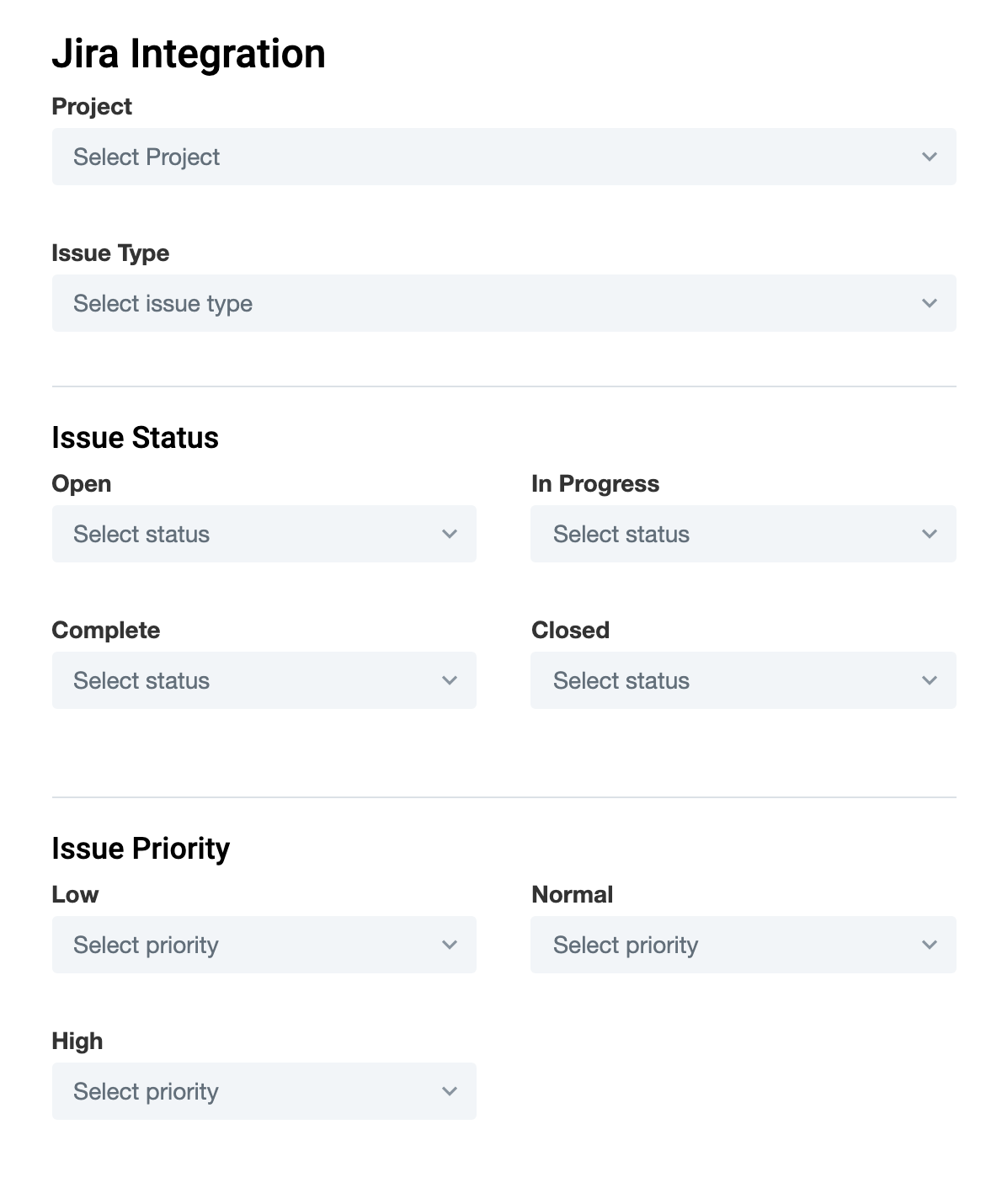Click the chevron arrow in Project dropdown

(929, 157)
